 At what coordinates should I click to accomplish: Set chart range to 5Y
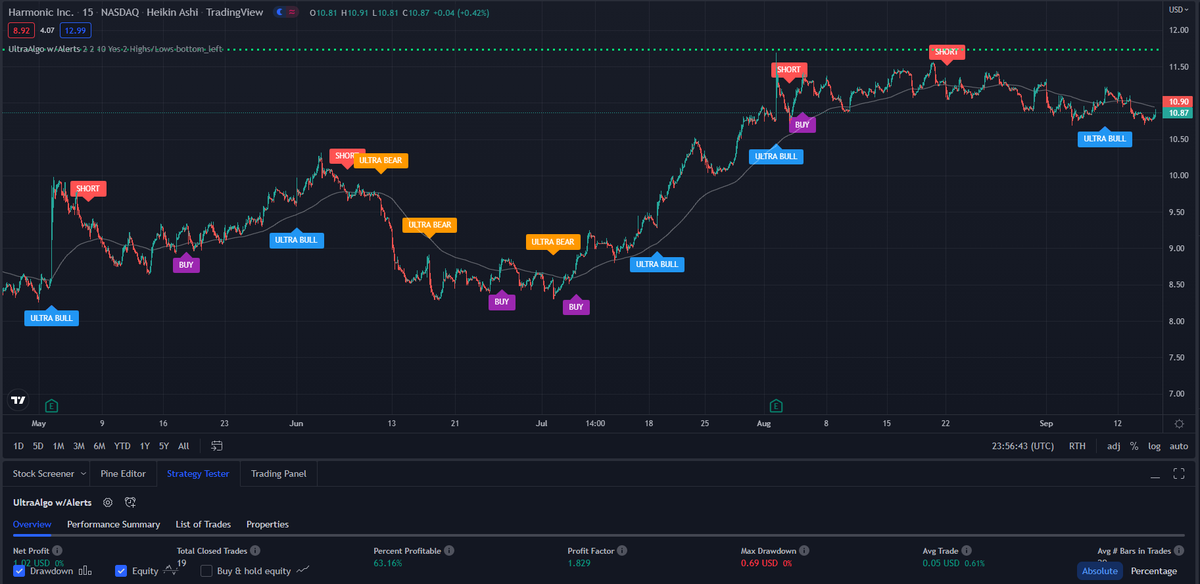[x=163, y=446]
